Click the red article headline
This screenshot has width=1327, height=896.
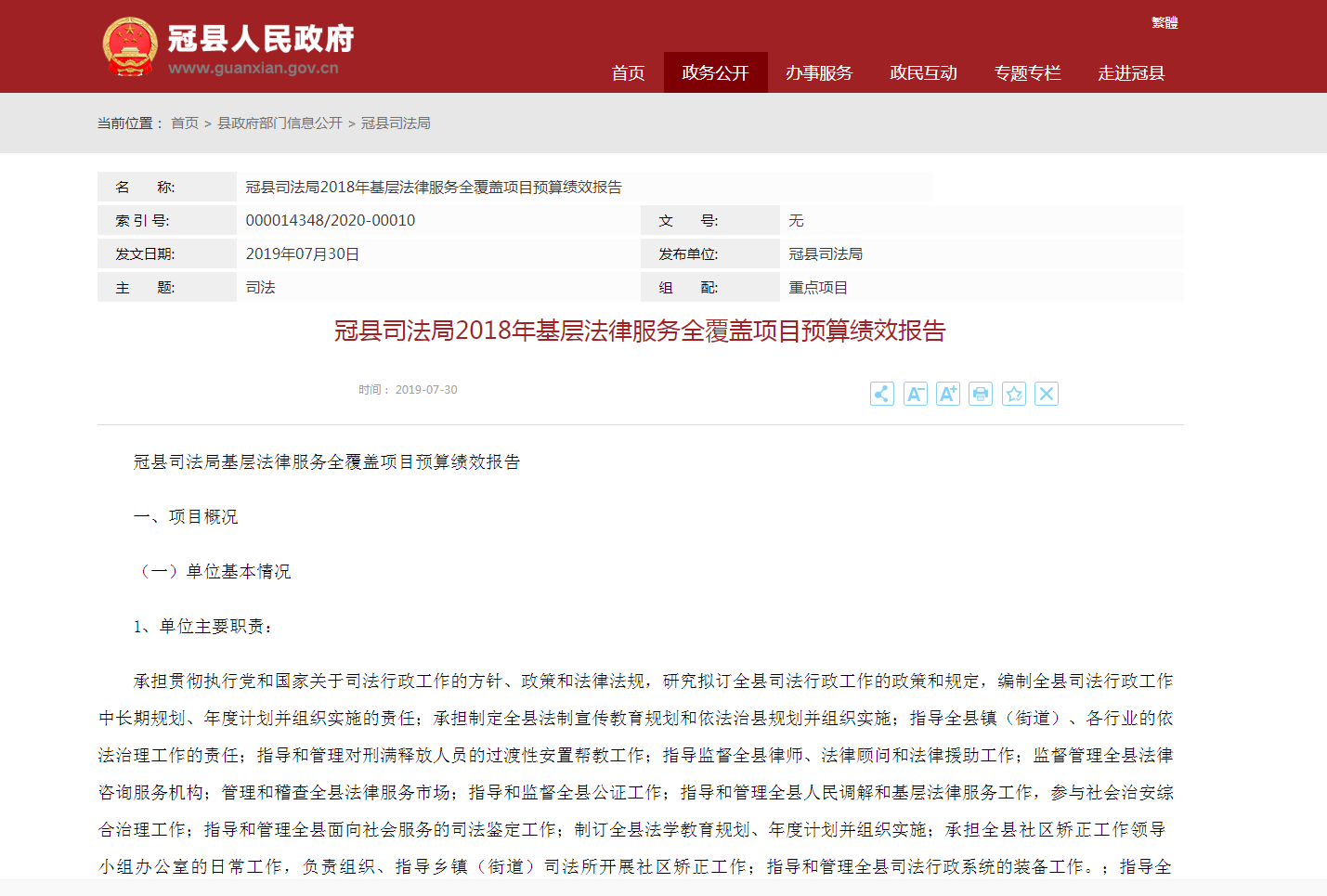point(640,331)
